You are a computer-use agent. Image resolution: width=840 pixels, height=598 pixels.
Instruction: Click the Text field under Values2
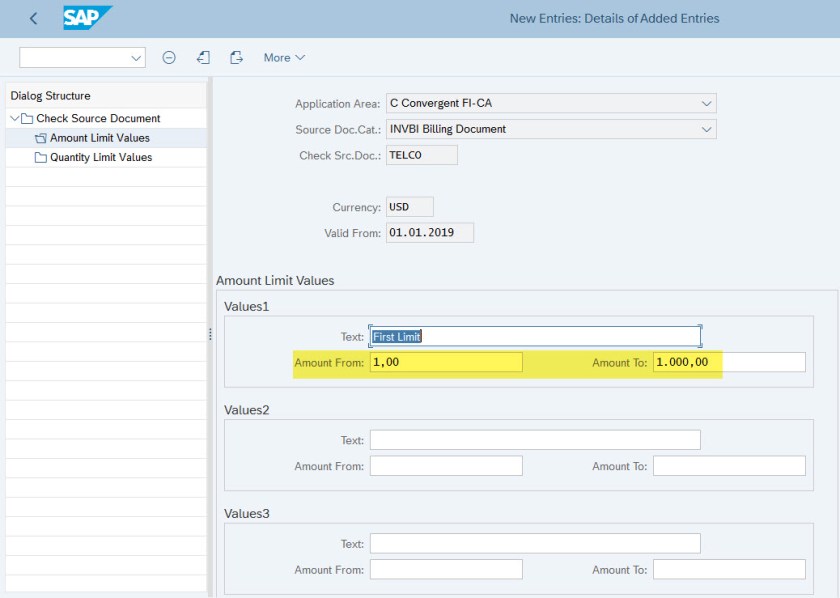(x=535, y=440)
